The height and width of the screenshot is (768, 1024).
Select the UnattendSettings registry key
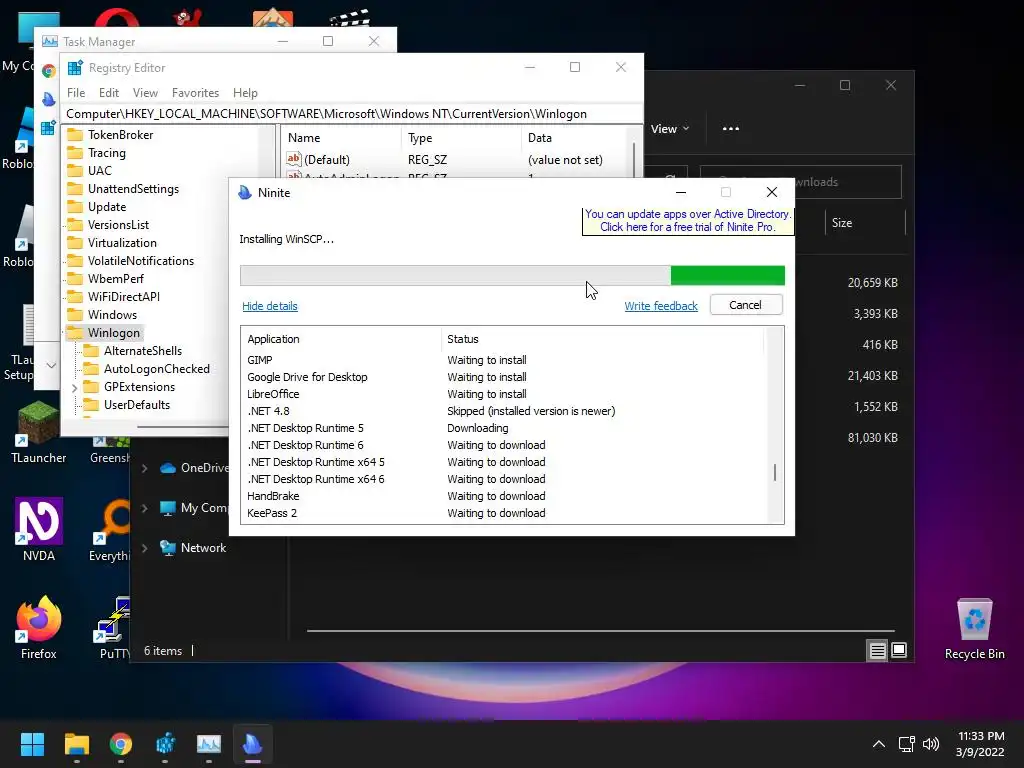tap(133, 189)
